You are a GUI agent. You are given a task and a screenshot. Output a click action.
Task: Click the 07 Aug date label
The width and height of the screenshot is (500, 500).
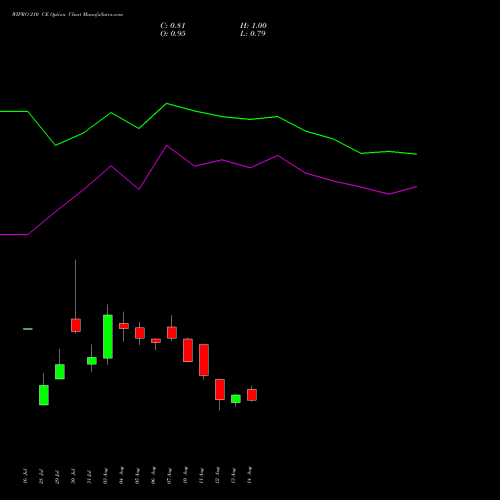tap(169, 476)
